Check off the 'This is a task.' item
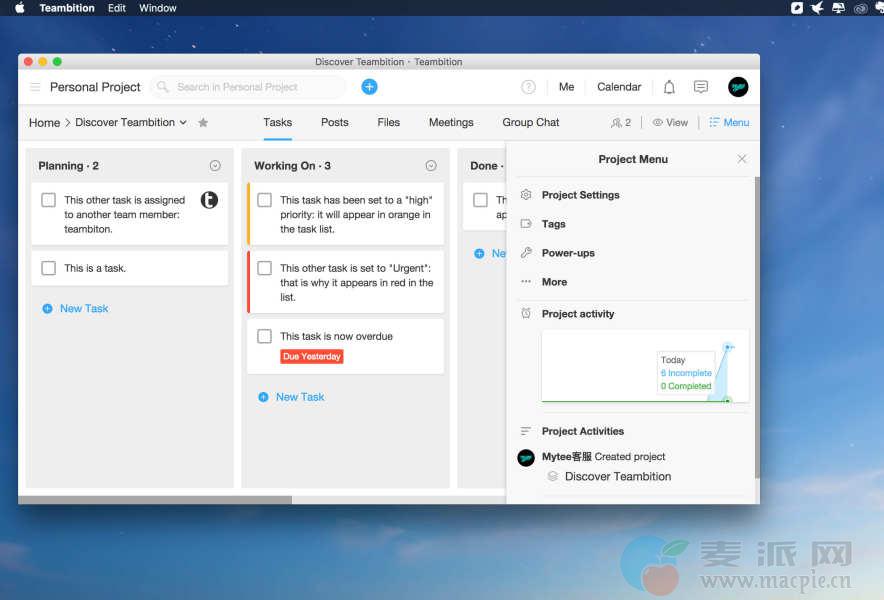The height and width of the screenshot is (600, 884). pos(48,268)
